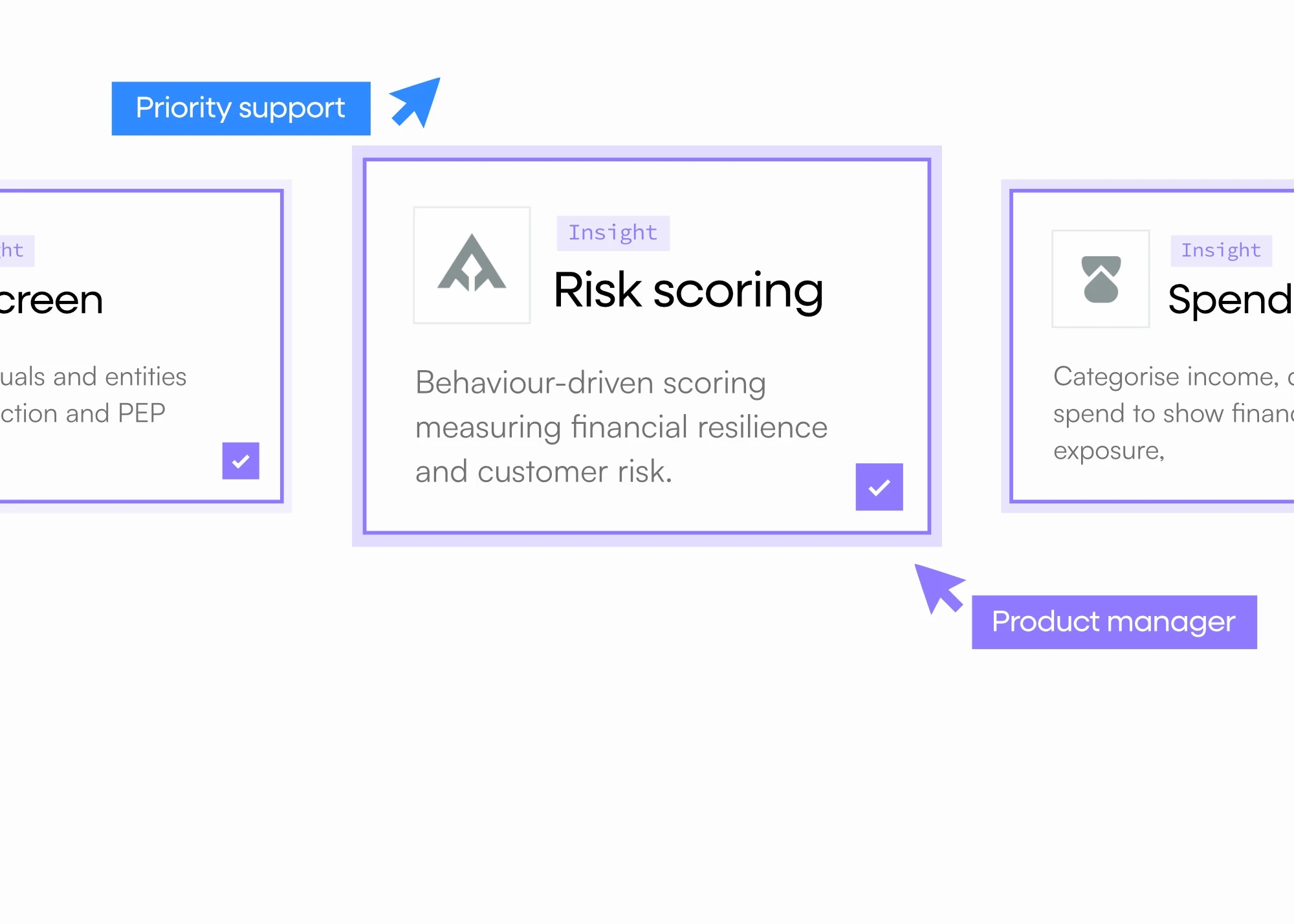Viewport: 1294px width, 924px height.
Task: Click the mountain-shaped logo inside its framed square
Action: click(x=472, y=265)
